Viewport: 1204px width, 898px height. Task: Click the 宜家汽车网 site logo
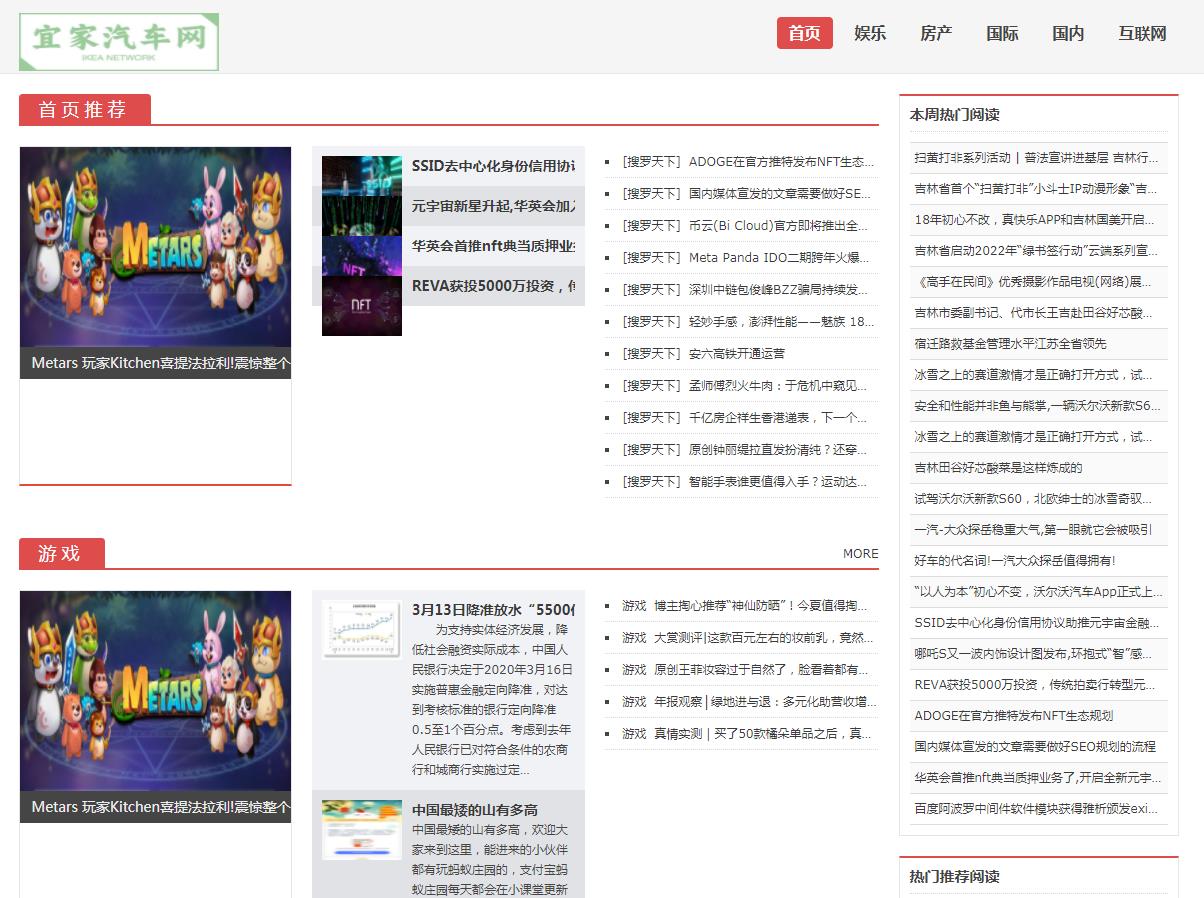[119, 42]
